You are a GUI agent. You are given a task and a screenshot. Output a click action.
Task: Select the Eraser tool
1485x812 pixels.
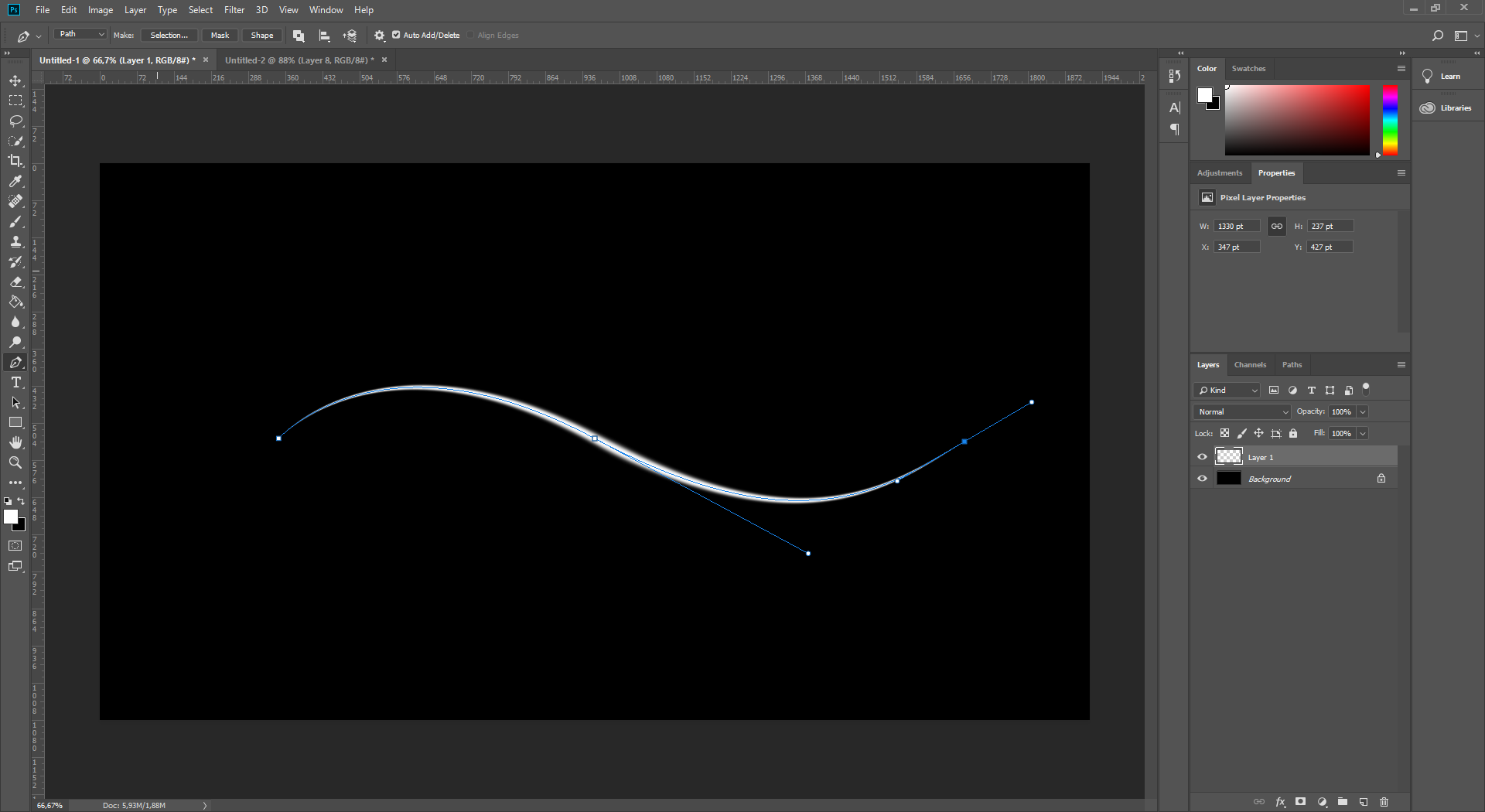(15, 282)
